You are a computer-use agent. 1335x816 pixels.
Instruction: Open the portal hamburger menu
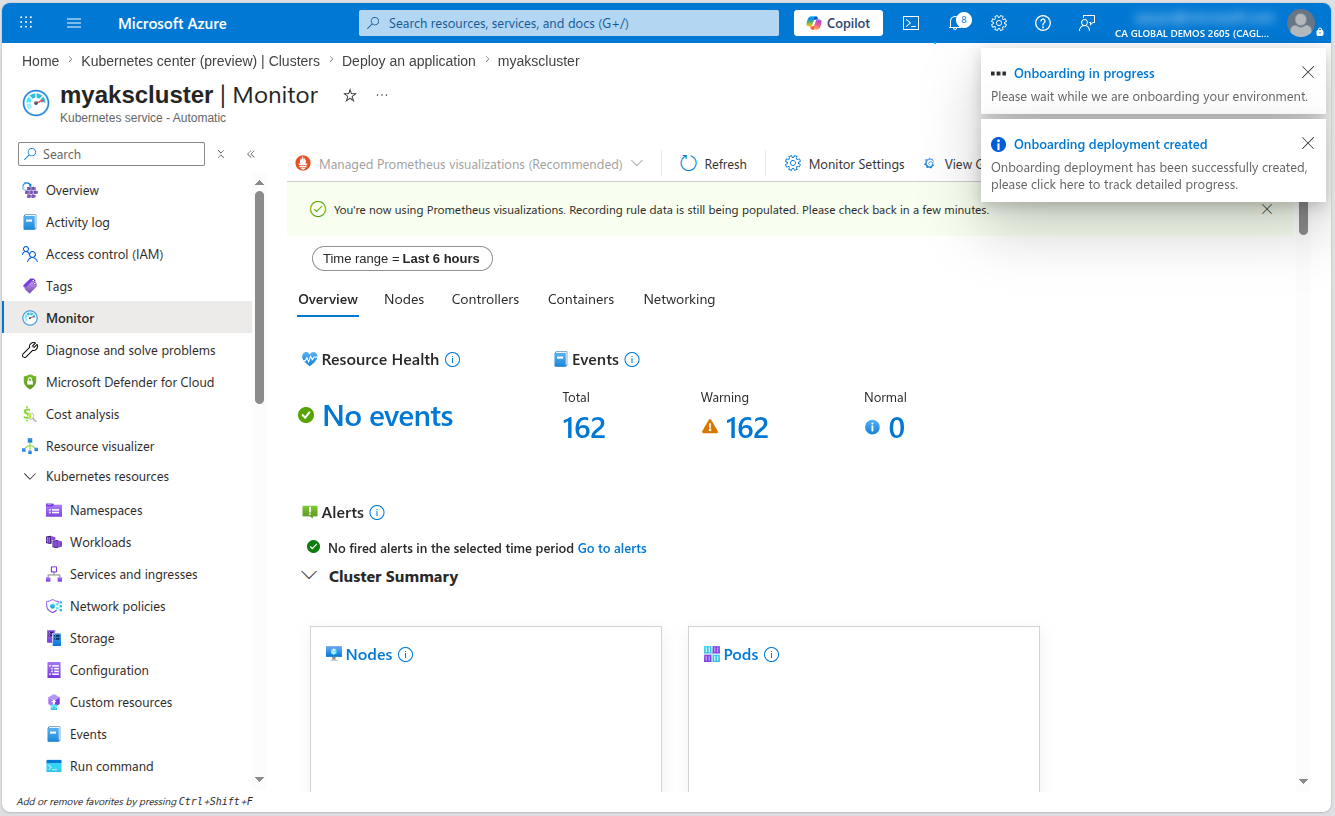[74, 23]
